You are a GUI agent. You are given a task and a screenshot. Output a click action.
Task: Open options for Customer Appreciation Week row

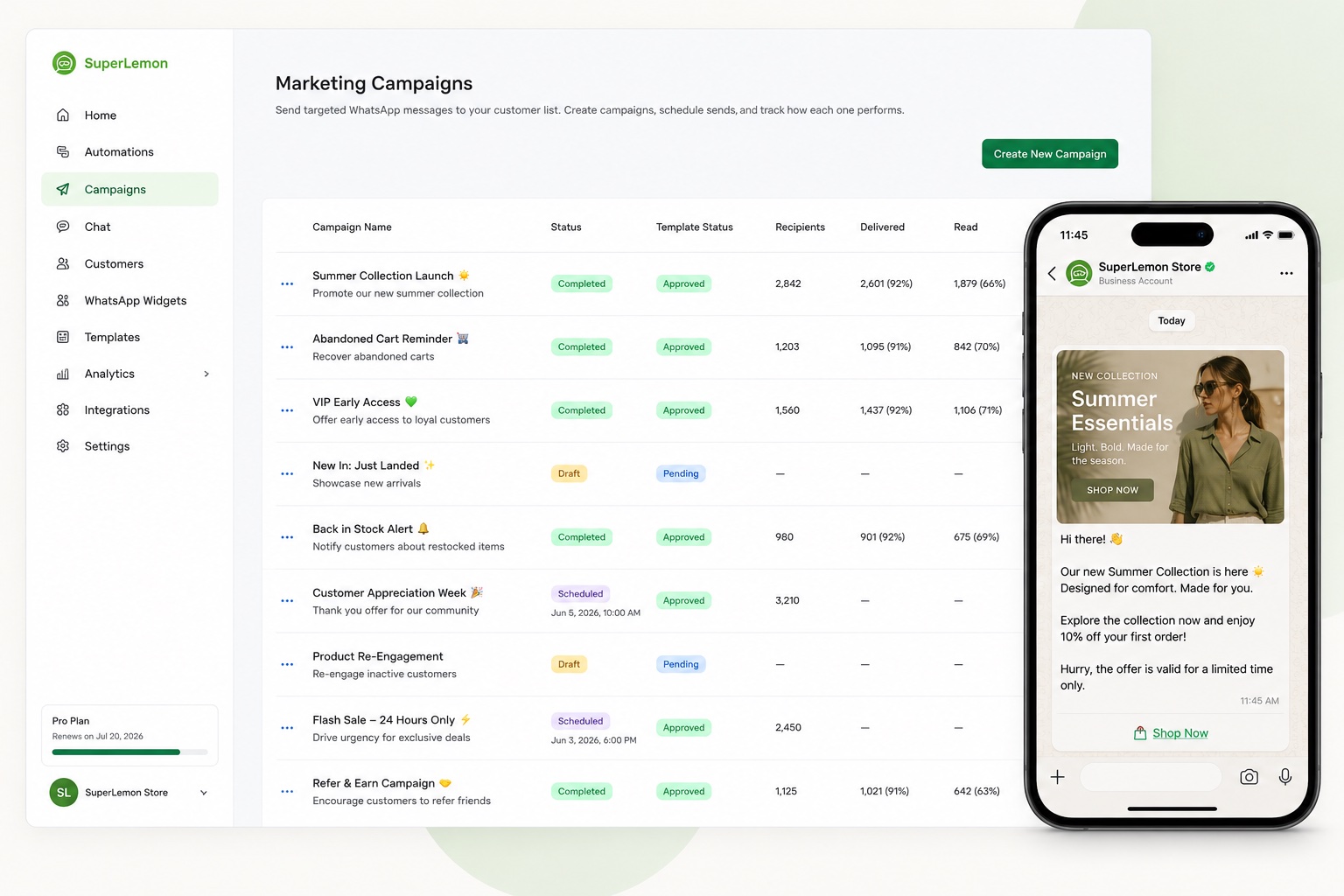[287, 601]
